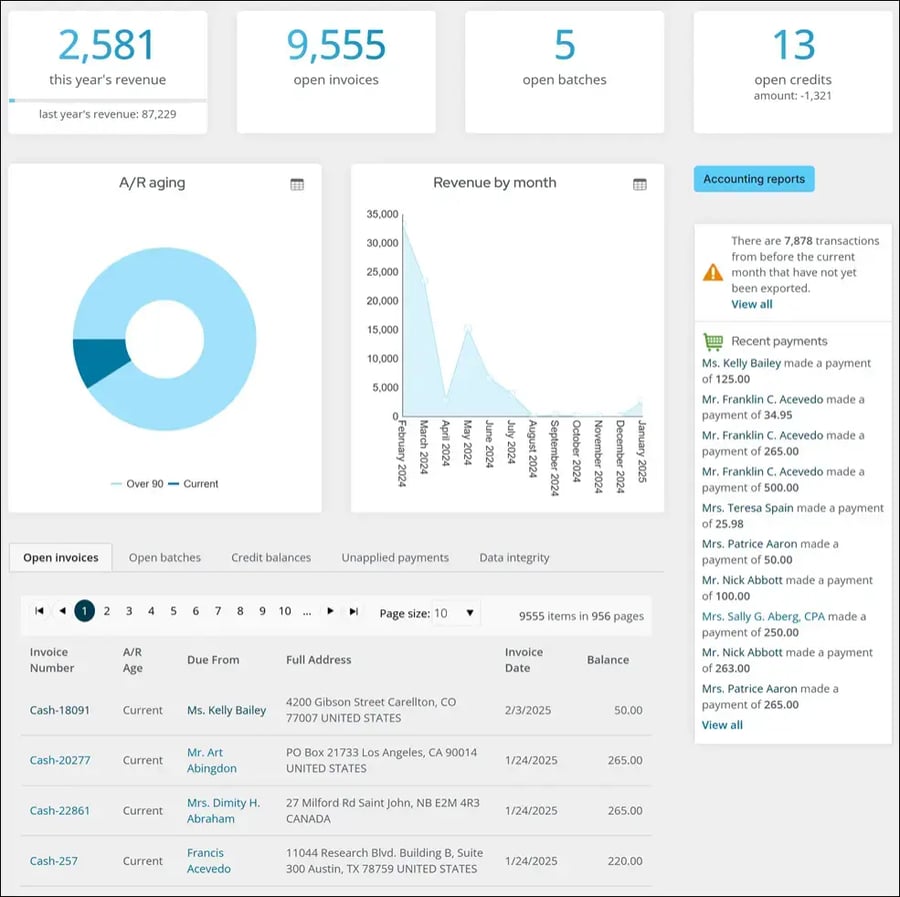Open calendar icon on A/R aging card

(296, 184)
